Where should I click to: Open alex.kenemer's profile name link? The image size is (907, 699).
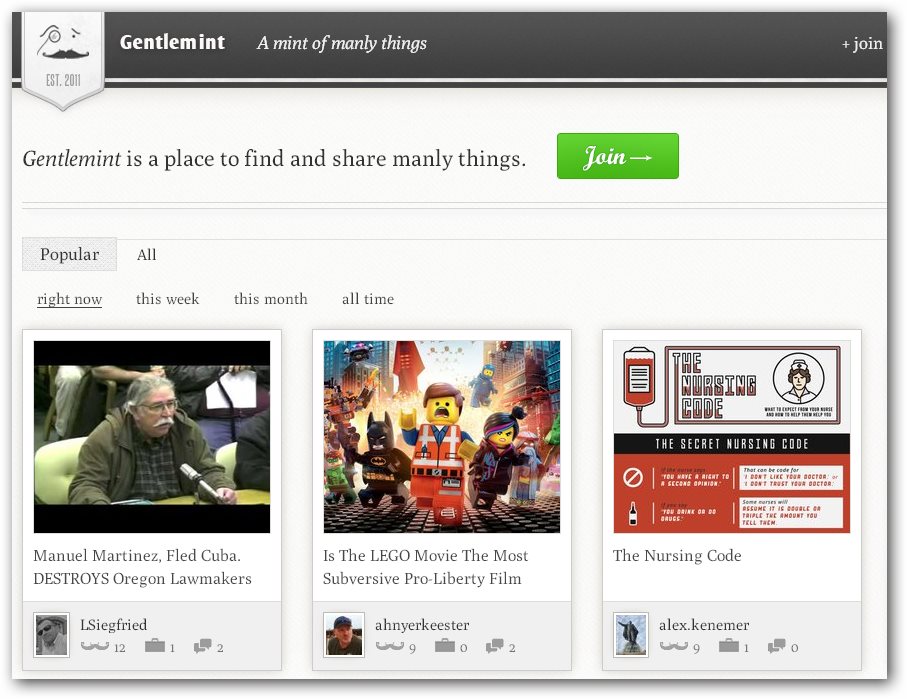[x=704, y=625]
